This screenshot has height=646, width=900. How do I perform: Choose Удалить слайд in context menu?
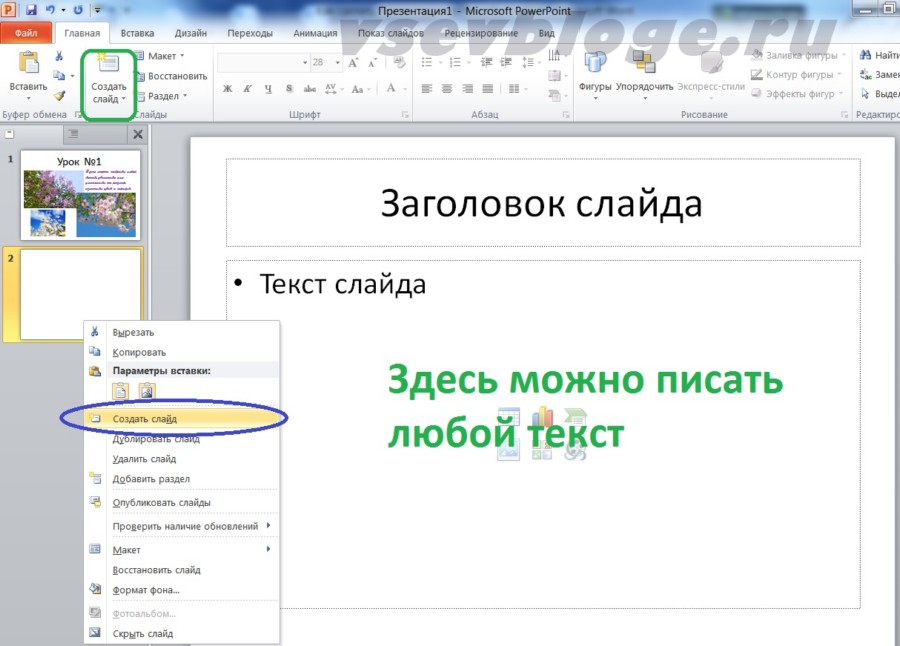pyautogui.click(x=181, y=459)
